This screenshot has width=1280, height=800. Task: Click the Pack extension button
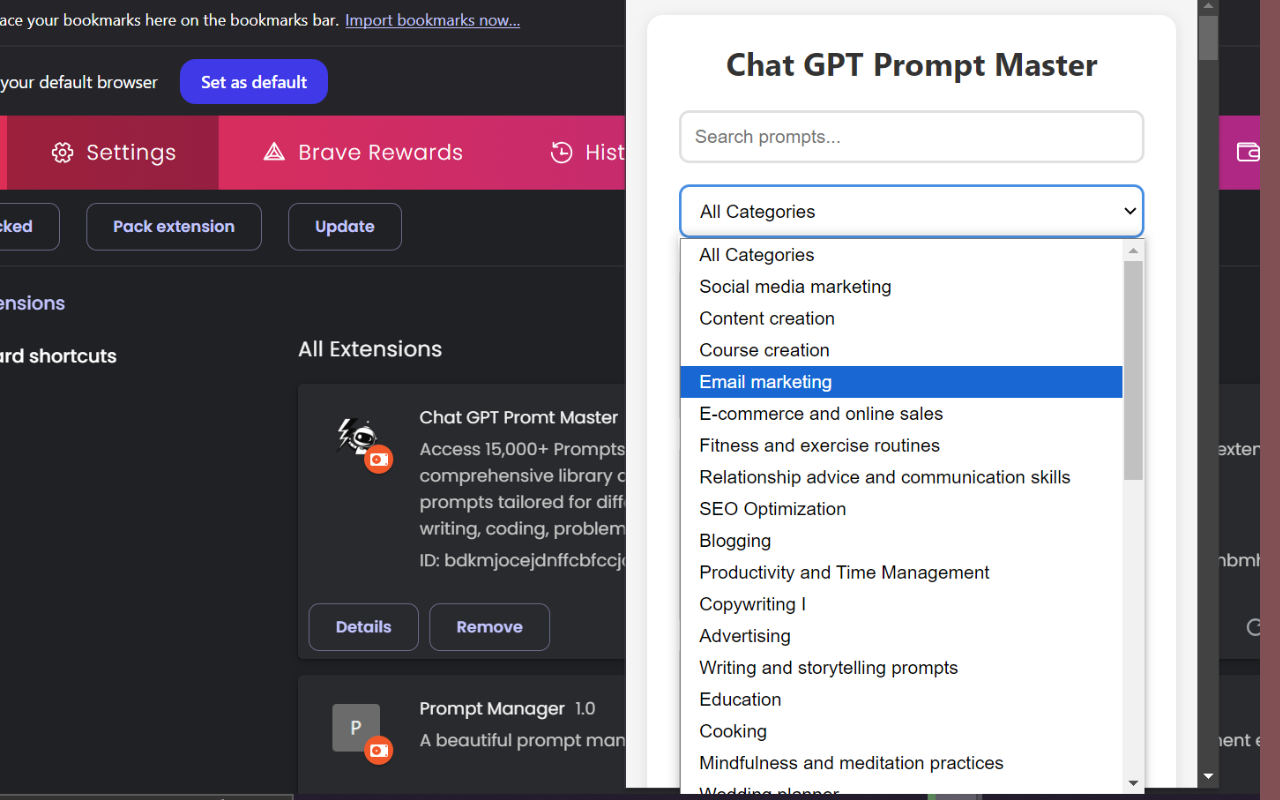pyautogui.click(x=174, y=226)
